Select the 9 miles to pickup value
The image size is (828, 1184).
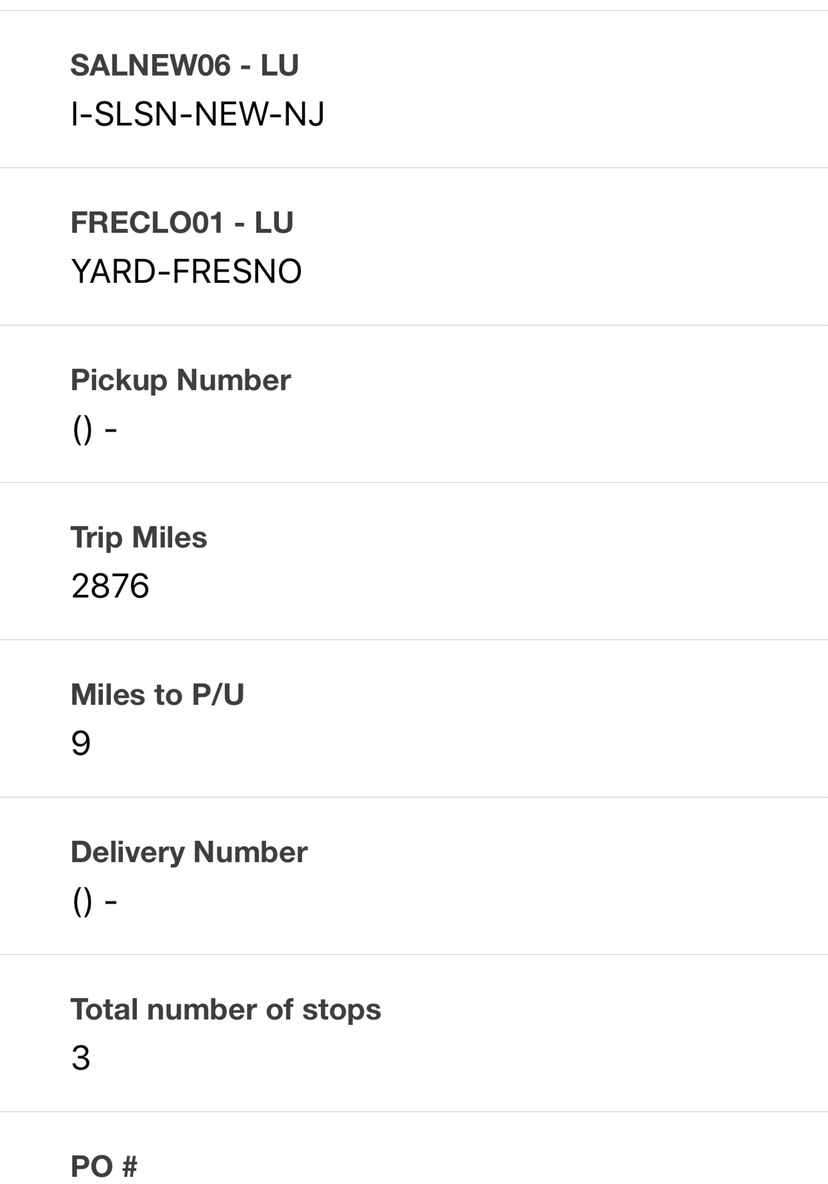click(x=81, y=743)
